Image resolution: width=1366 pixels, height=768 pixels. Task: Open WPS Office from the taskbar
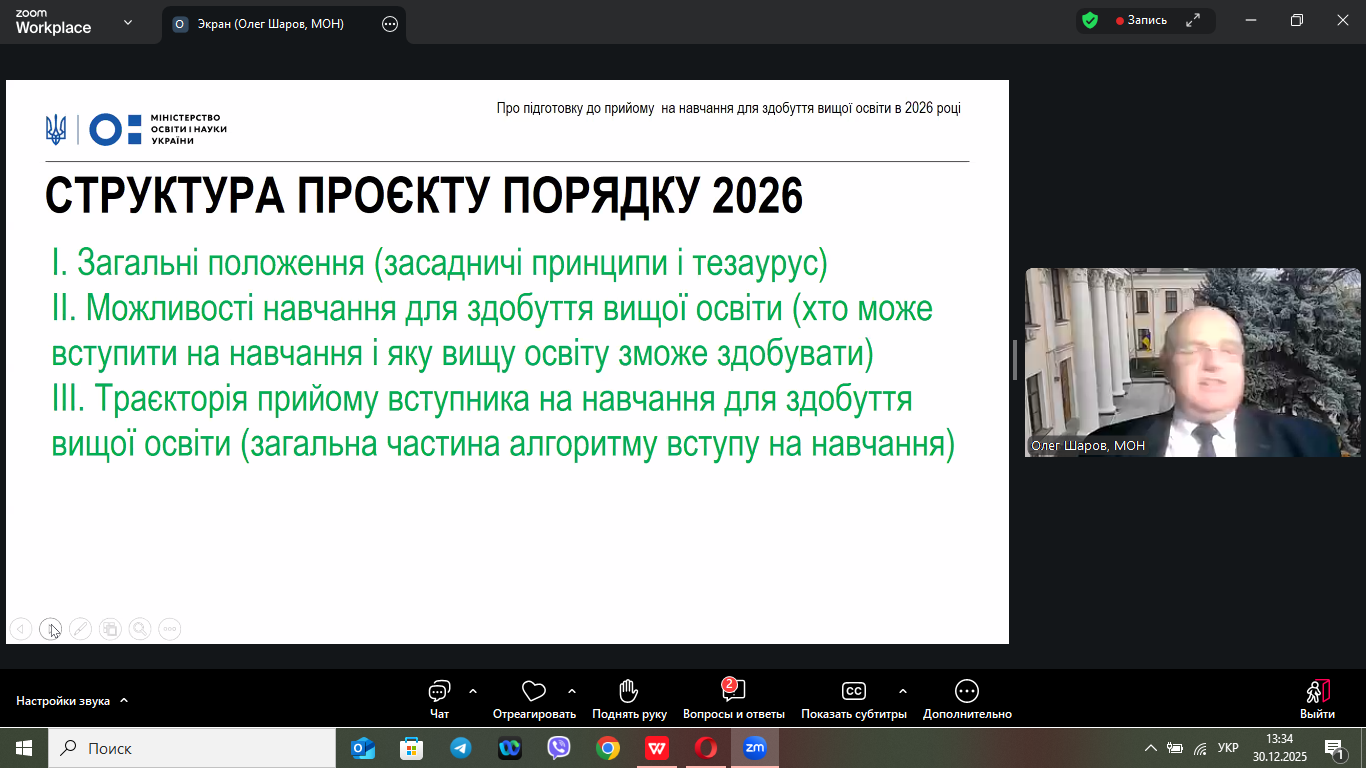tap(656, 748)
